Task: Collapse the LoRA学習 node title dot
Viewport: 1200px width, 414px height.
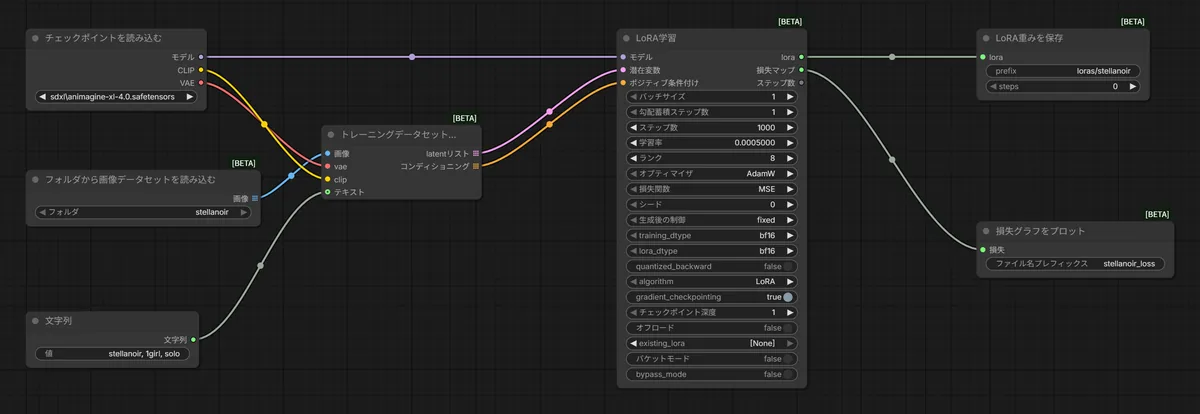Action: click(625, 38)
